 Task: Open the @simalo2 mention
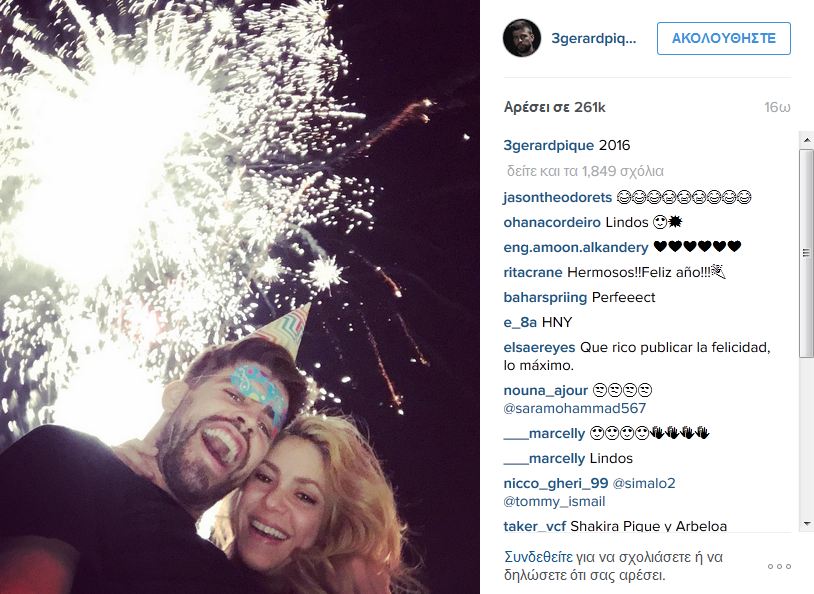point(644,483)
